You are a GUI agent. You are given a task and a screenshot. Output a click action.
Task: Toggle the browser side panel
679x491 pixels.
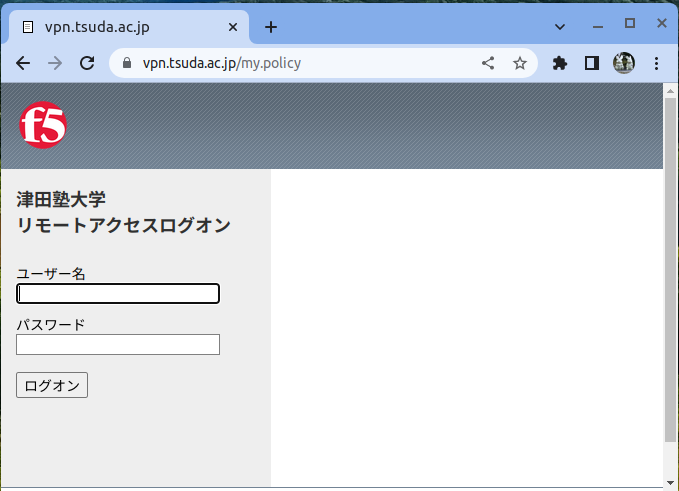click(x=592, y=63)
